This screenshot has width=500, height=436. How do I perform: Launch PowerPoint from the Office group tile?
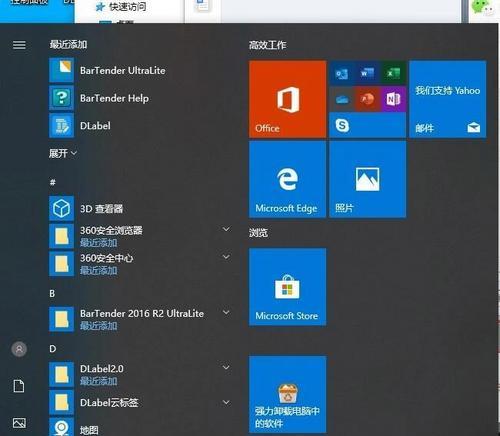pos(367,99)
